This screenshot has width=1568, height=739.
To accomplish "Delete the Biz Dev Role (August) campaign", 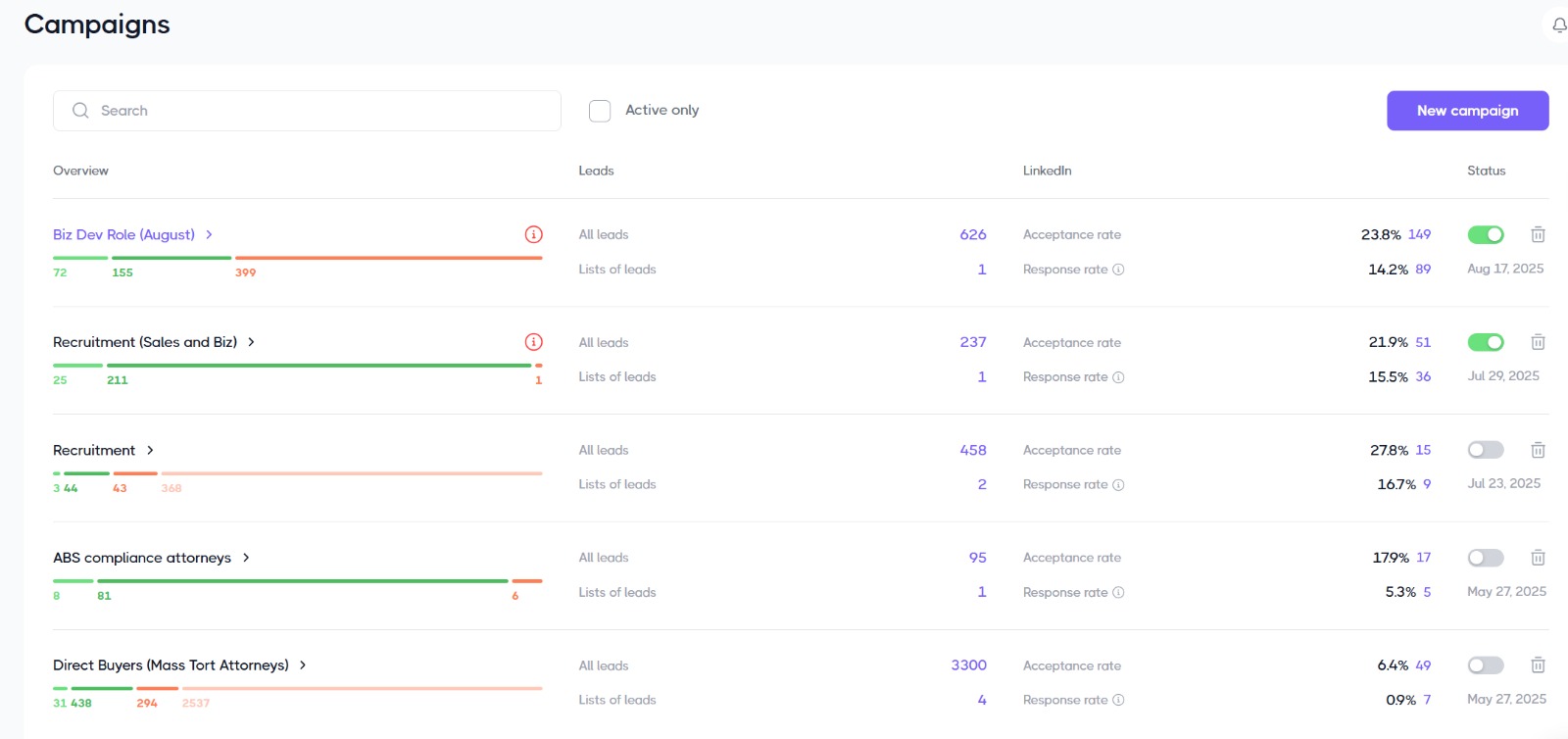I will [x=1538, y=234].
